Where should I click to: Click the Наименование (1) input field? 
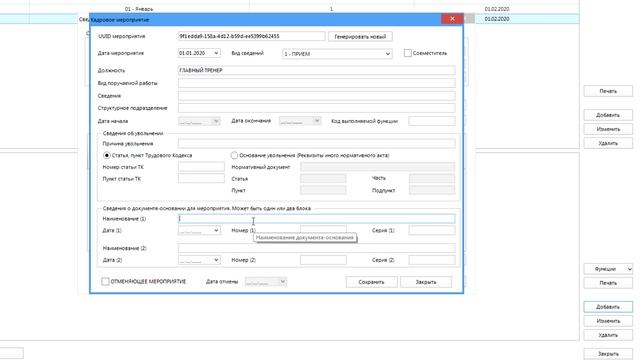pyautogui.click(x=316, y=219)
